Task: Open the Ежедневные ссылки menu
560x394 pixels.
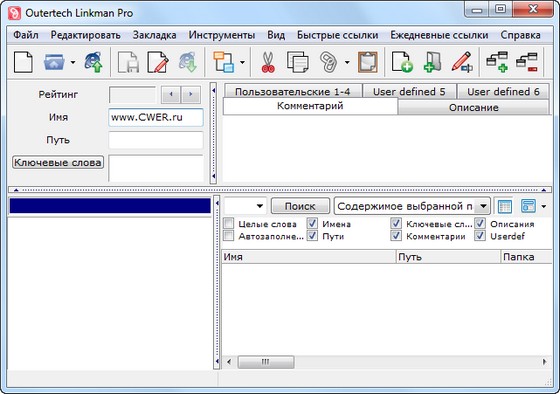Action: point(439,35)
